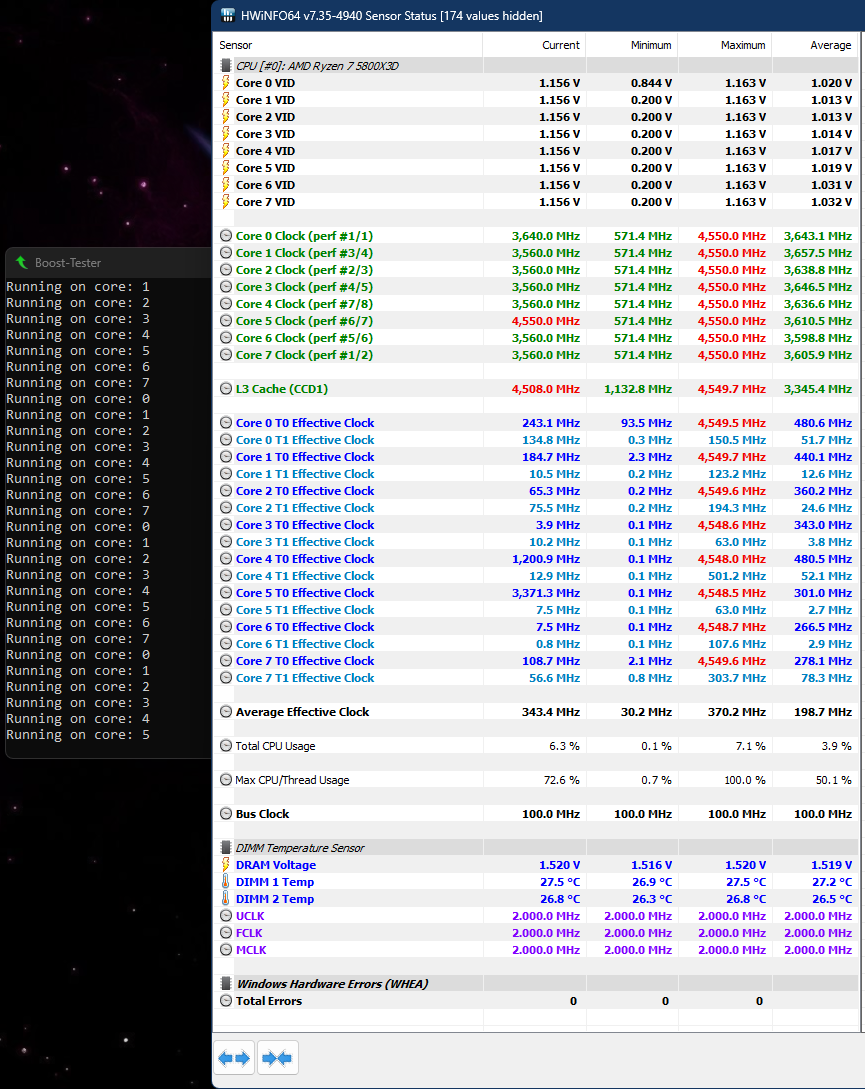Click lightning icon next to Core 0 VID
The height and width of the screenshot is (1089, 865).
[226, 83]
